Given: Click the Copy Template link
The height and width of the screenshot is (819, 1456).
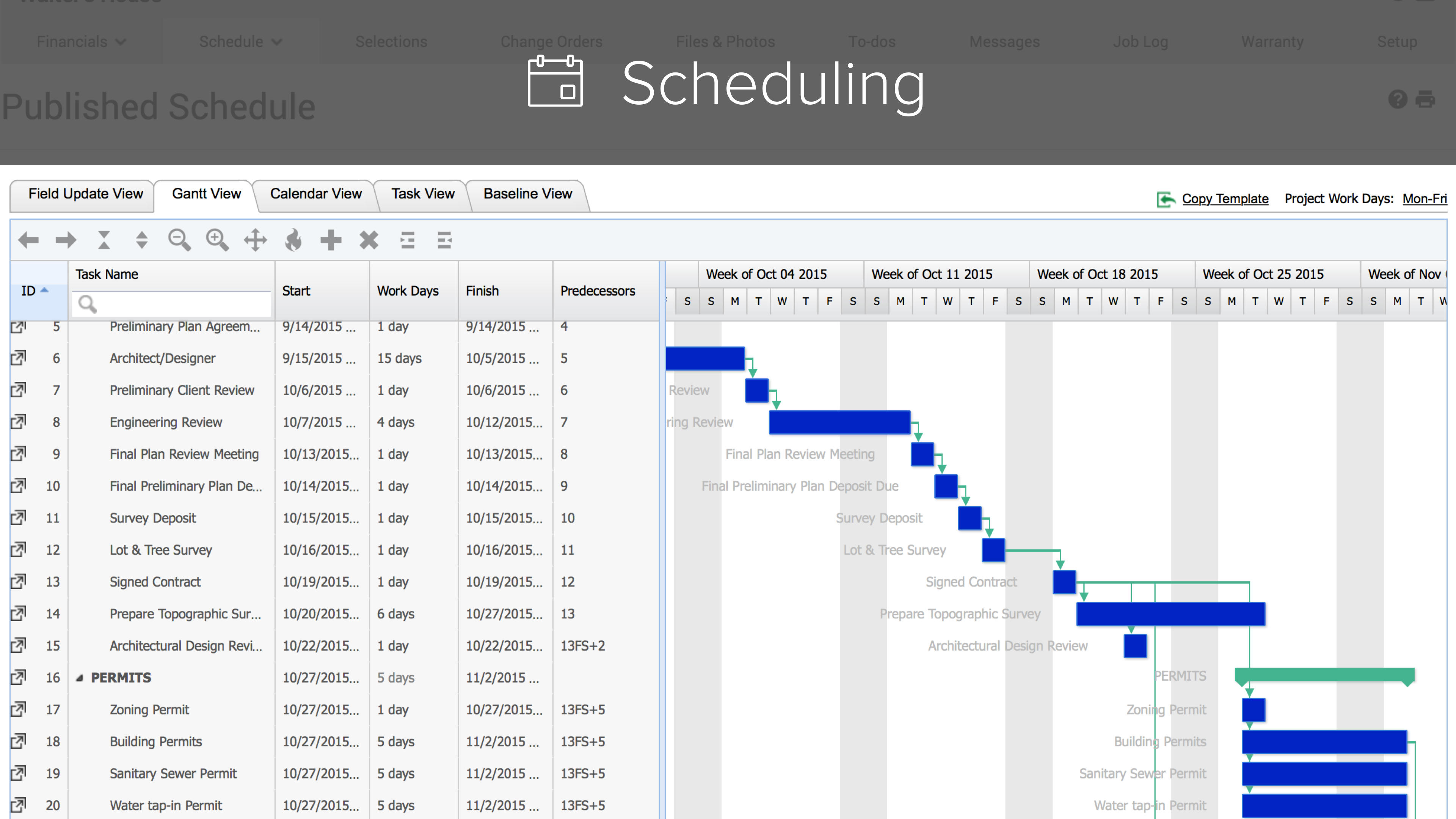Looking at the screenshot, I should 1225,199.
